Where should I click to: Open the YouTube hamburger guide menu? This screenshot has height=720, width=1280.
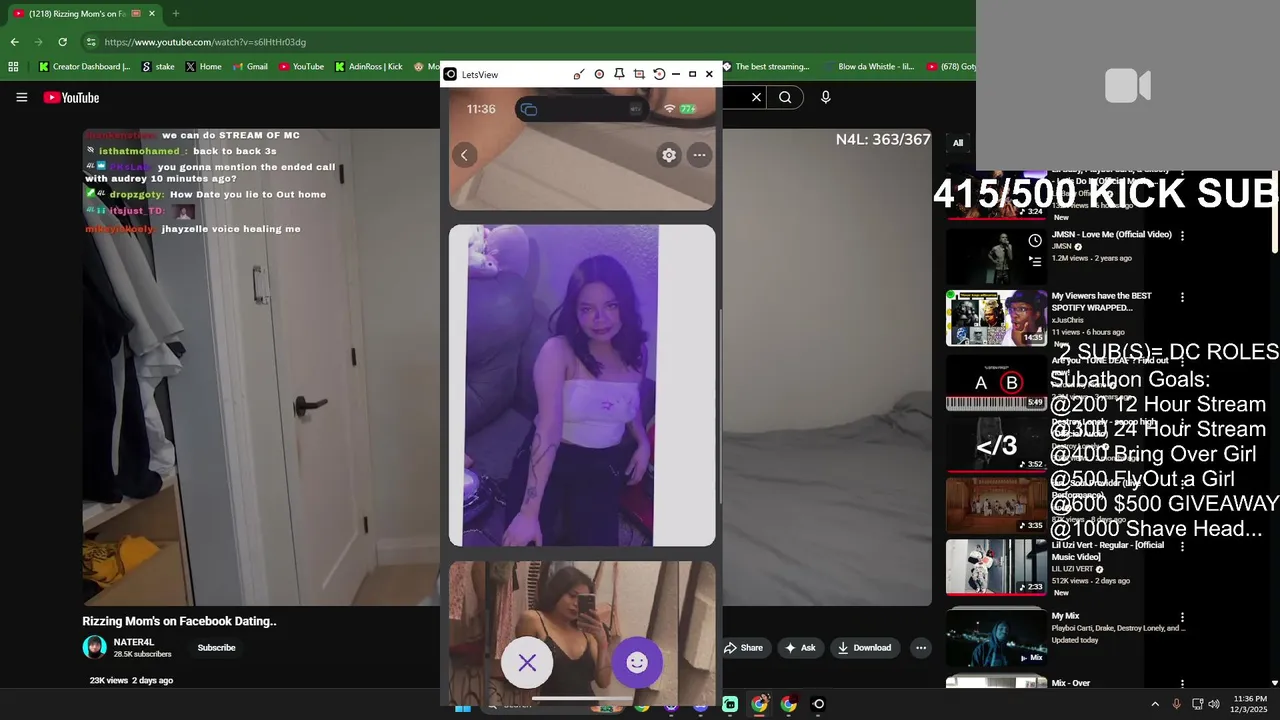coord(21,97)
